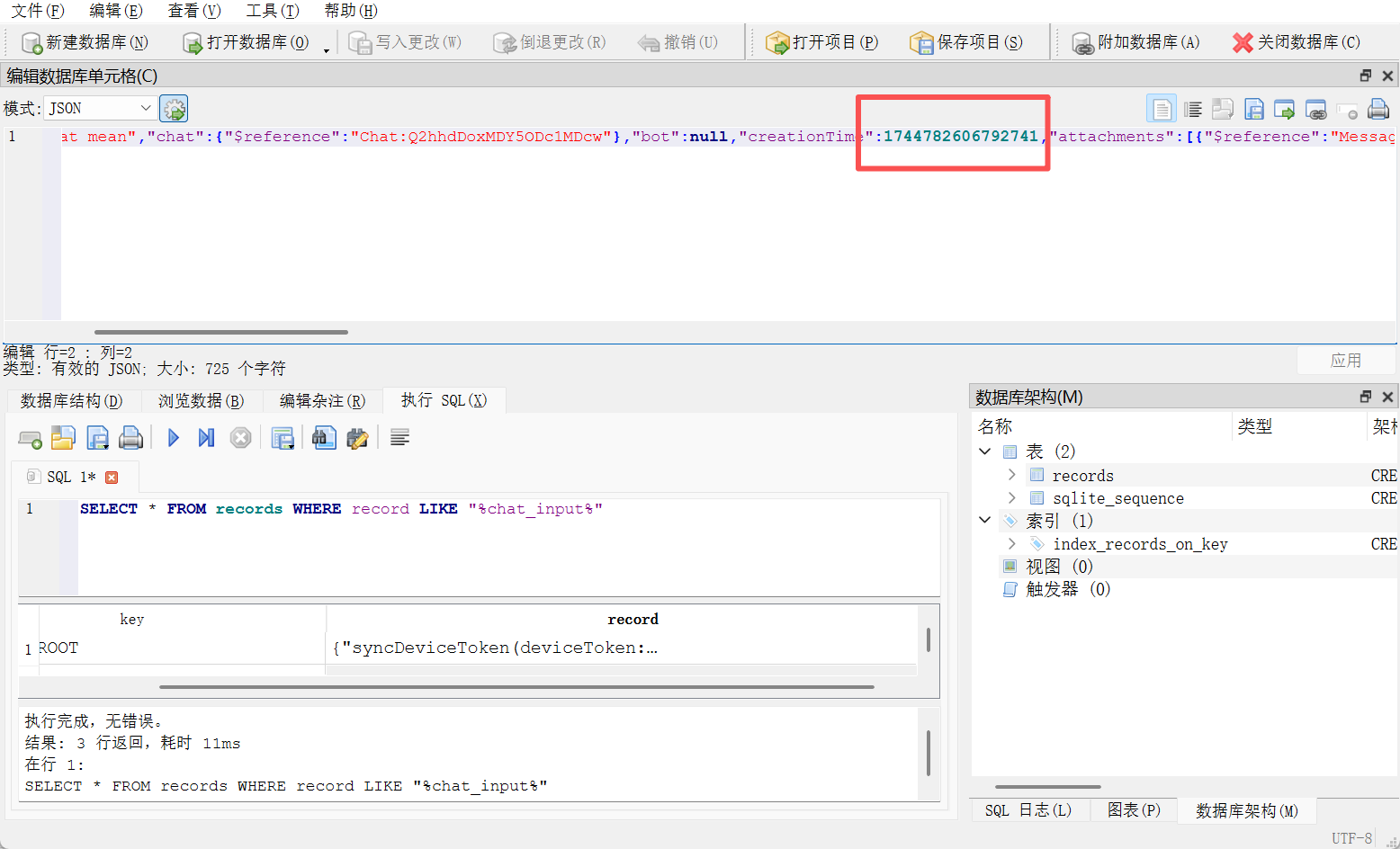The image size is (1400, 849).
Task: Switch the cell editor to text editor view
Action: (x=1162, y=109)
